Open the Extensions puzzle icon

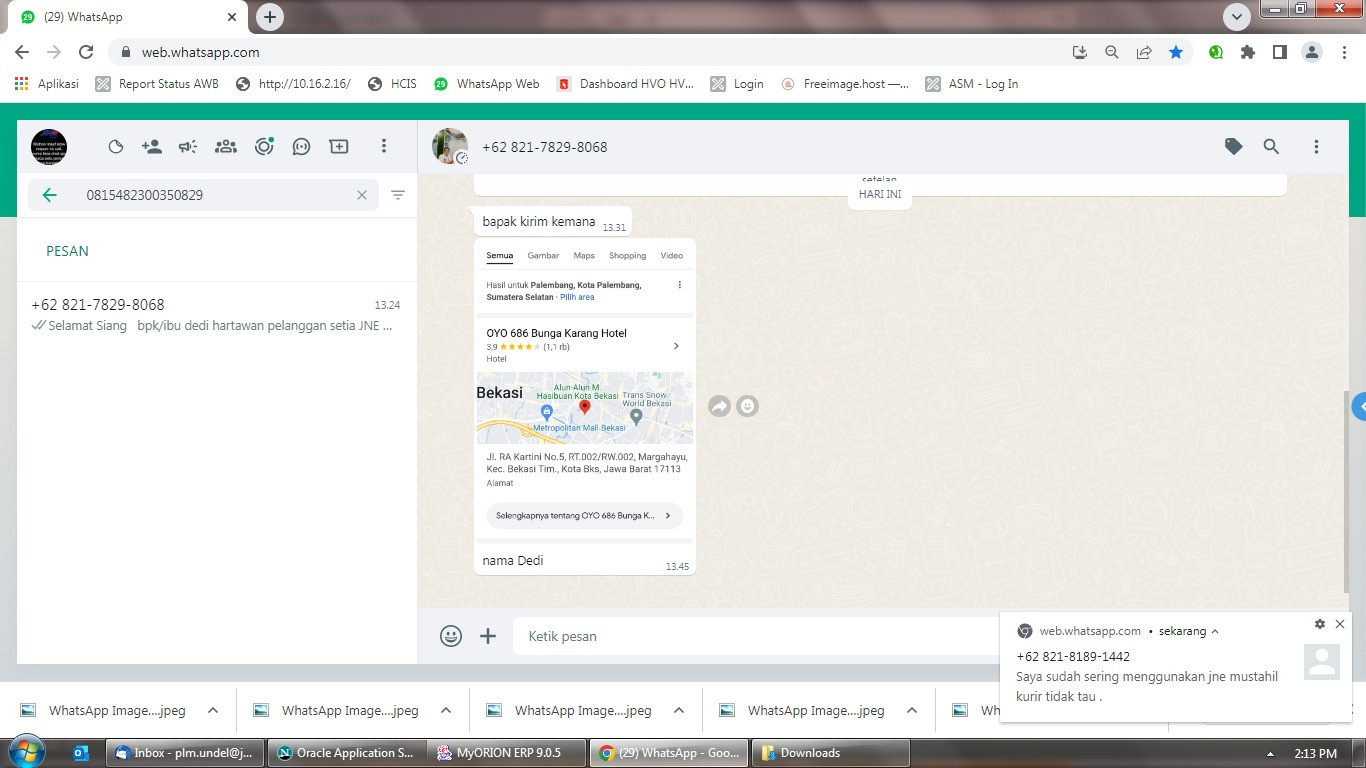[x=1248, y=52]
